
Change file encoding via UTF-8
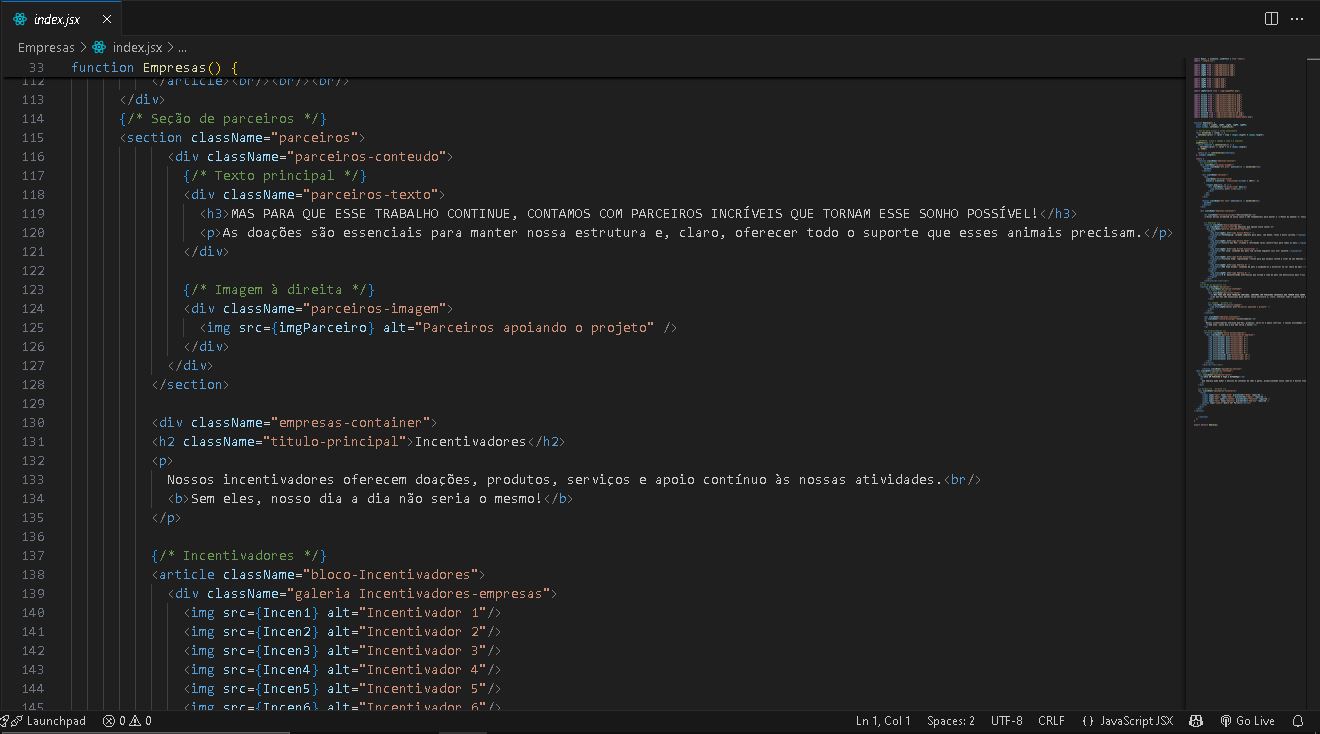pyautogui.click(x=1006, y=721)
